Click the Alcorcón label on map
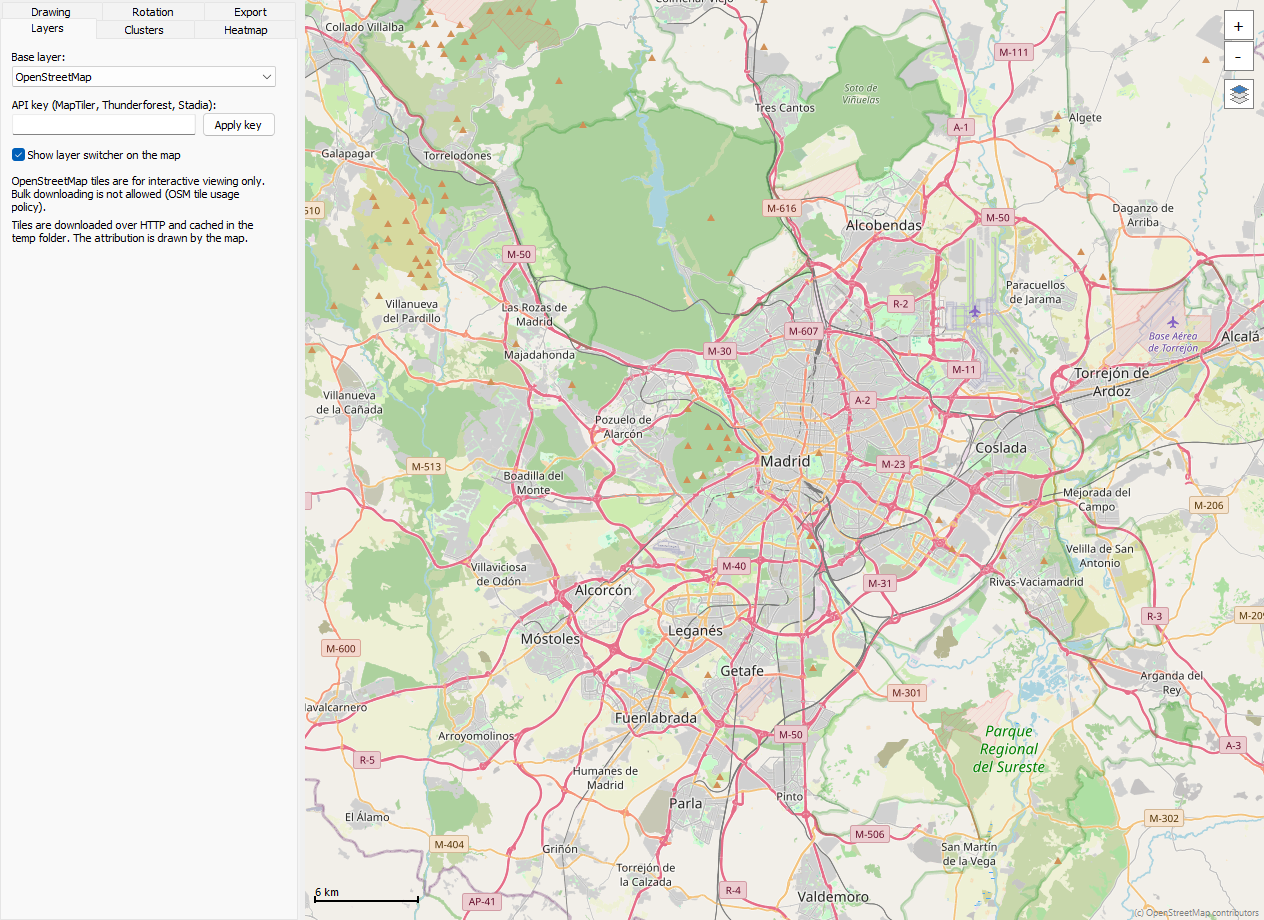 pyautogui.click(x=603, y=591)
